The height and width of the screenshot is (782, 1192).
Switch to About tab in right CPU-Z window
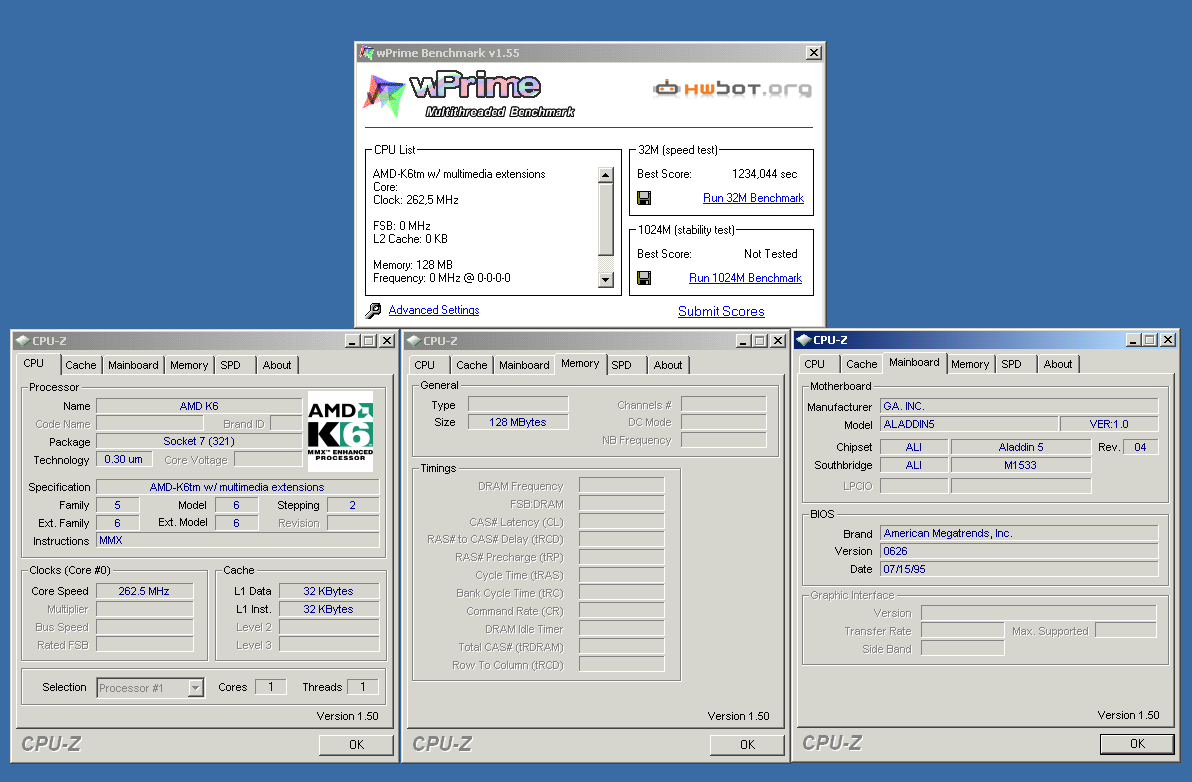pos(1057,364)
